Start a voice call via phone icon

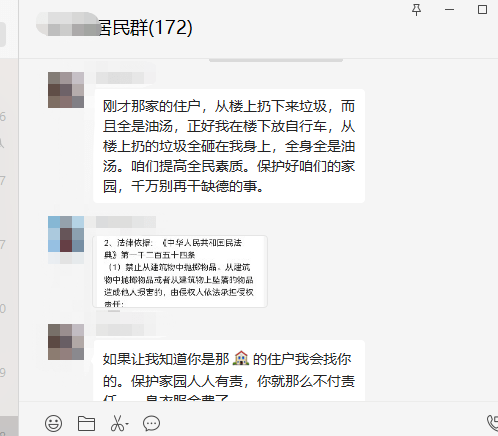(492, 423)
